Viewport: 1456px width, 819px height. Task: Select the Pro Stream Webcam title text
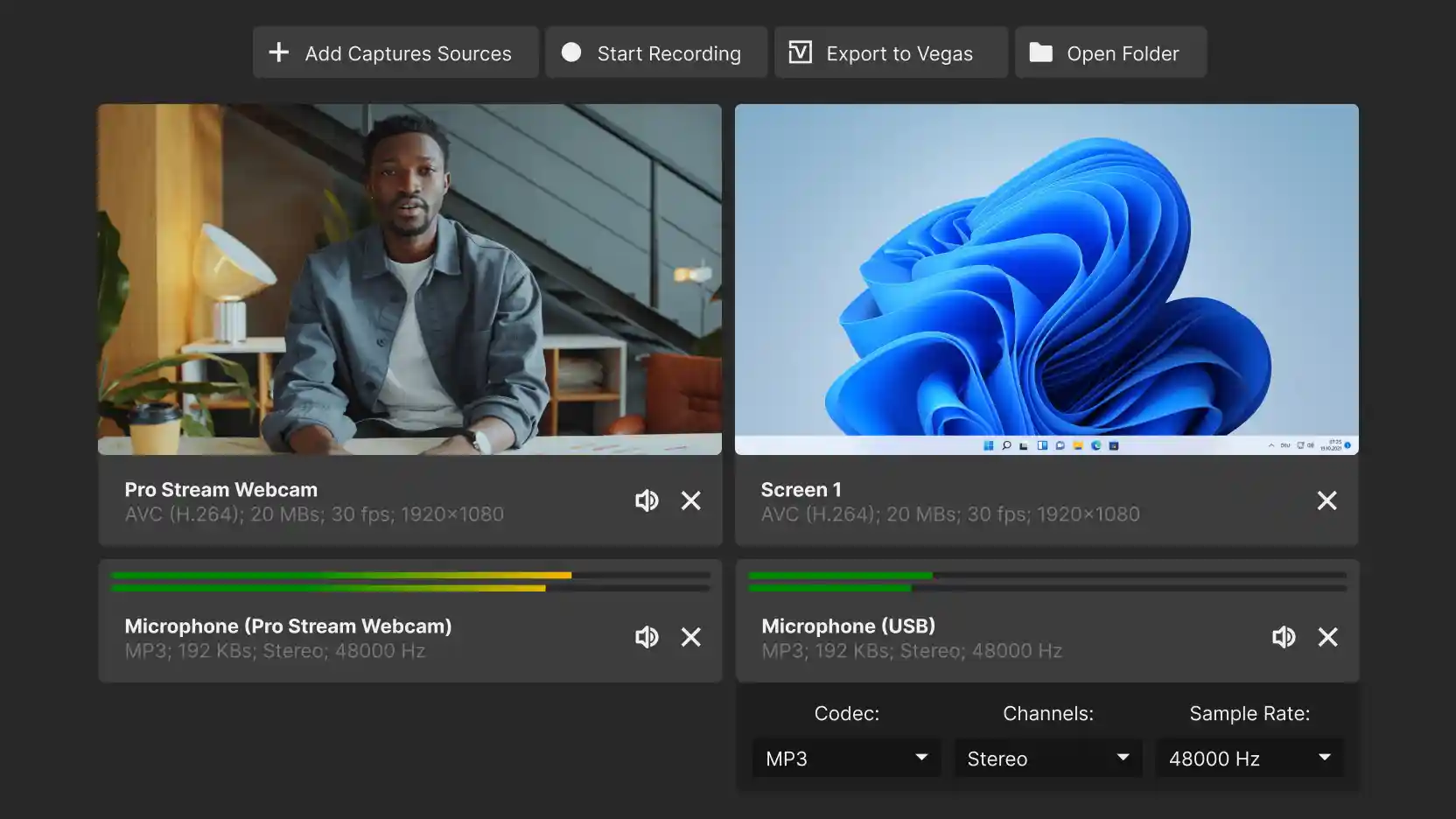[221, 490]
